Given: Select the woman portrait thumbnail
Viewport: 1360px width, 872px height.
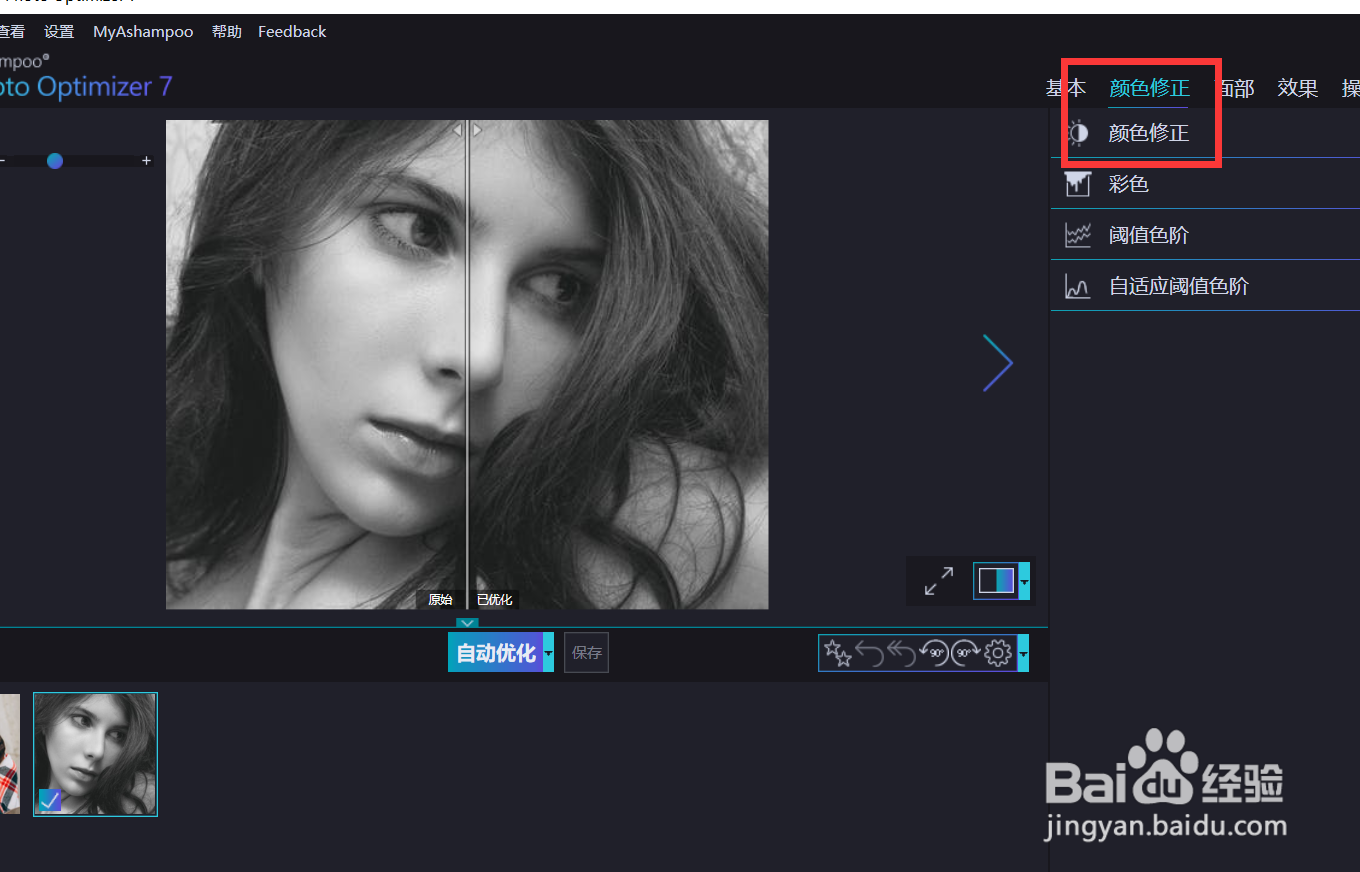Looking at the screenshot, I should click(96, 755).
